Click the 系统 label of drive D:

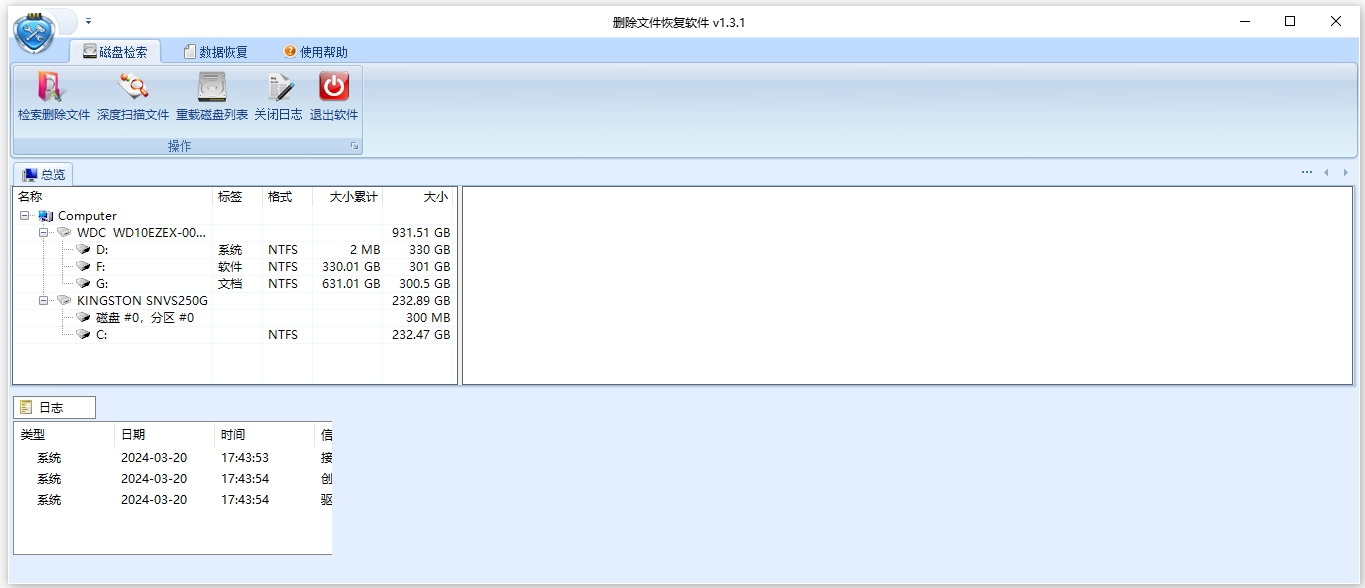point(230,250)
